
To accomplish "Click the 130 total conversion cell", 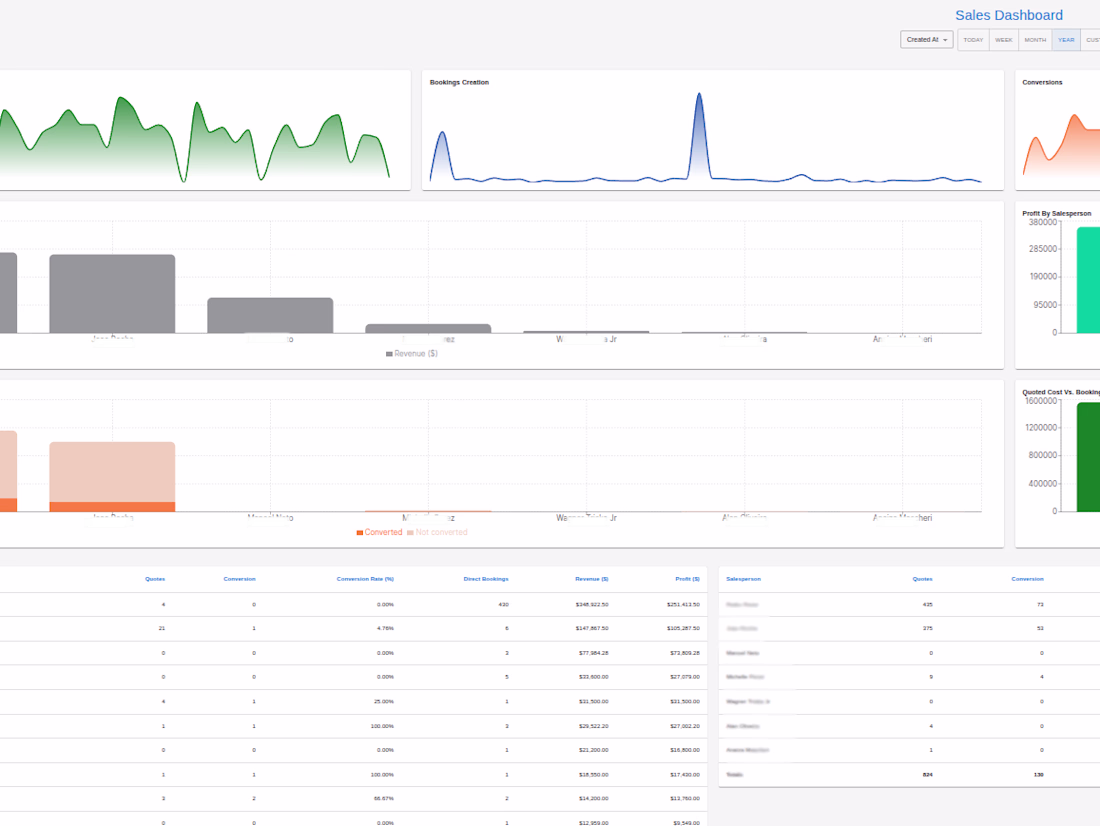I will 1038,774.
